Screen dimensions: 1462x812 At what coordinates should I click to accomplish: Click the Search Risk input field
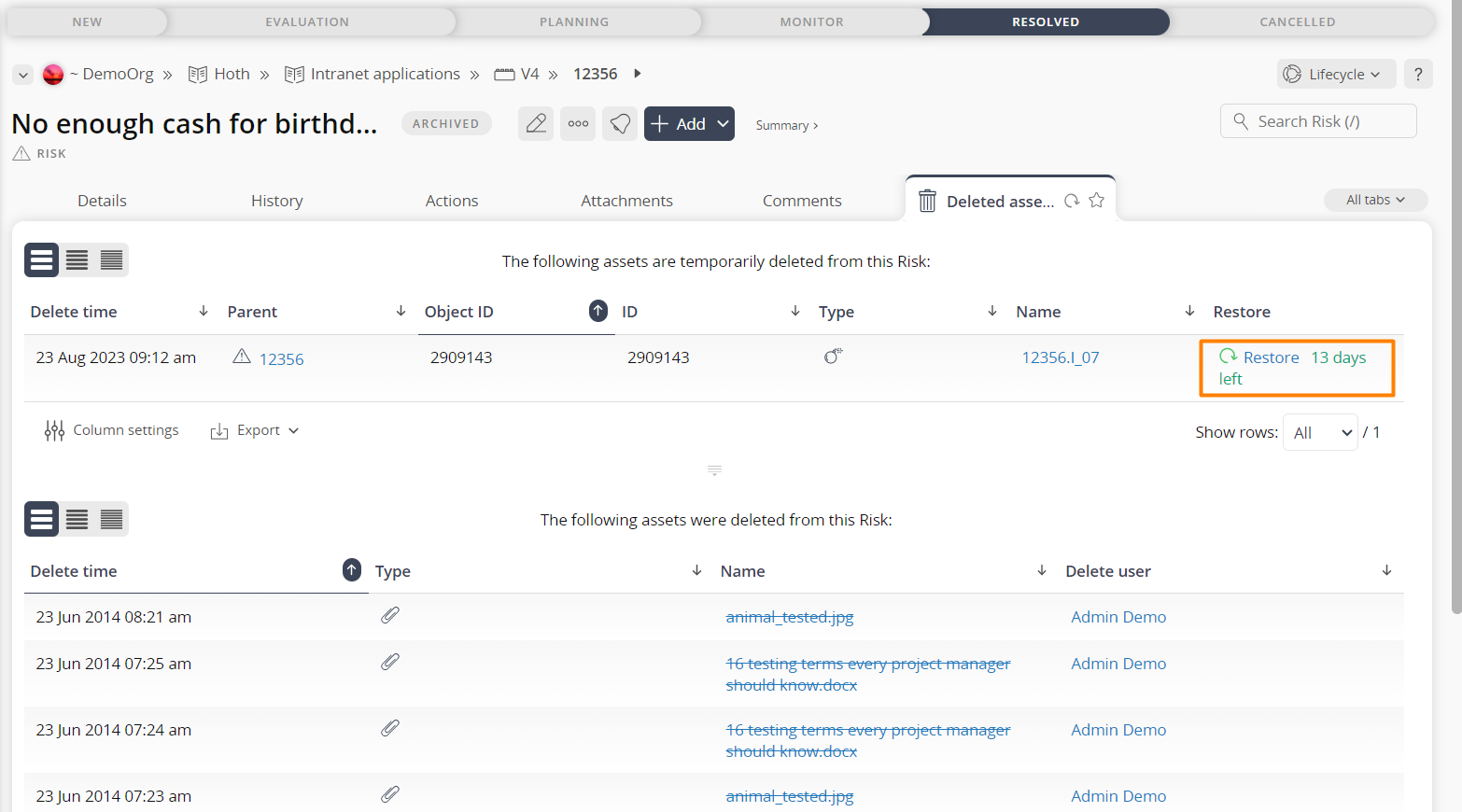point(1318,121)
